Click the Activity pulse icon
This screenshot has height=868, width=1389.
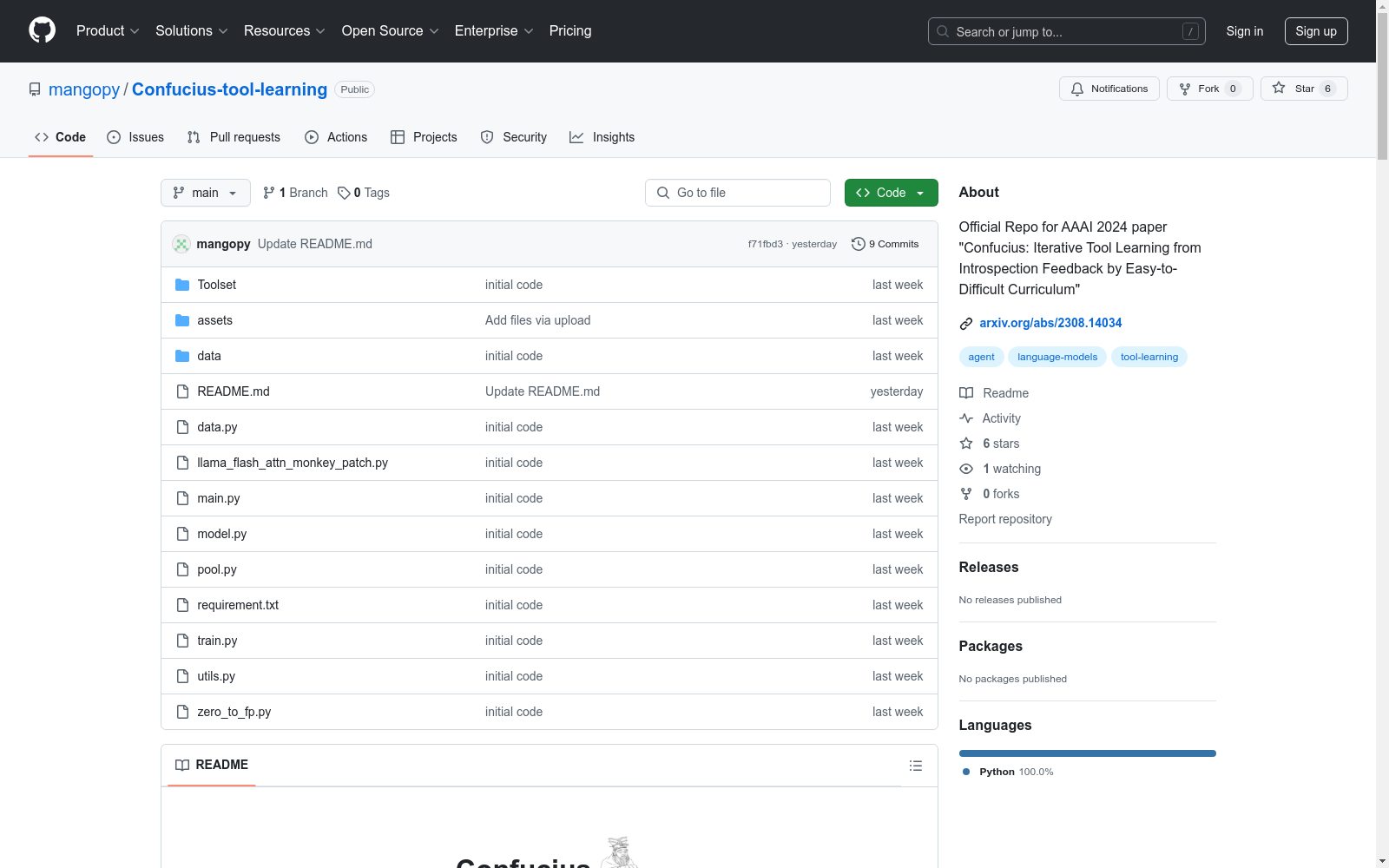[966, 418]
